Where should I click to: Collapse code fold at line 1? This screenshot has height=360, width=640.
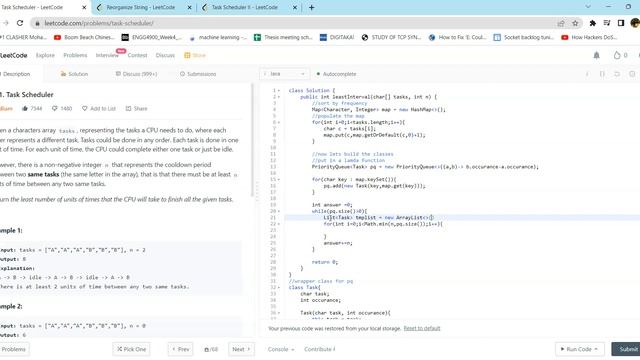pyautogui.click(x=279, y=91)
